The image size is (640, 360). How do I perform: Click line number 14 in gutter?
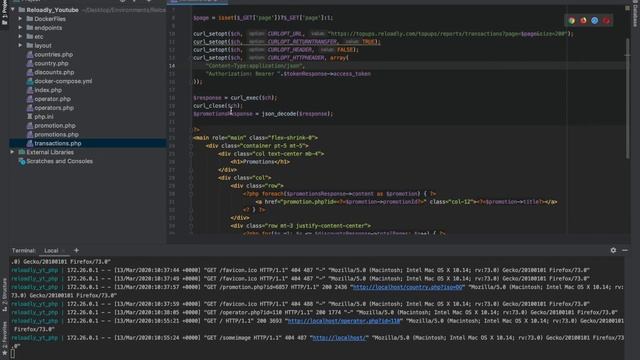172,66
